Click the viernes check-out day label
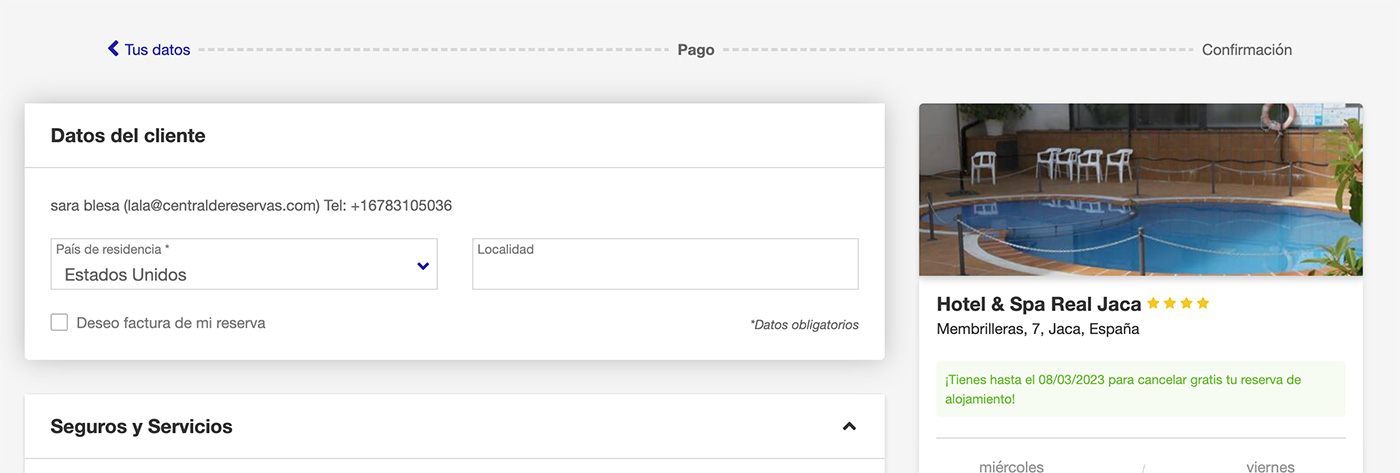Viewport: 1400px width, 473px height. click(1270, 466)
